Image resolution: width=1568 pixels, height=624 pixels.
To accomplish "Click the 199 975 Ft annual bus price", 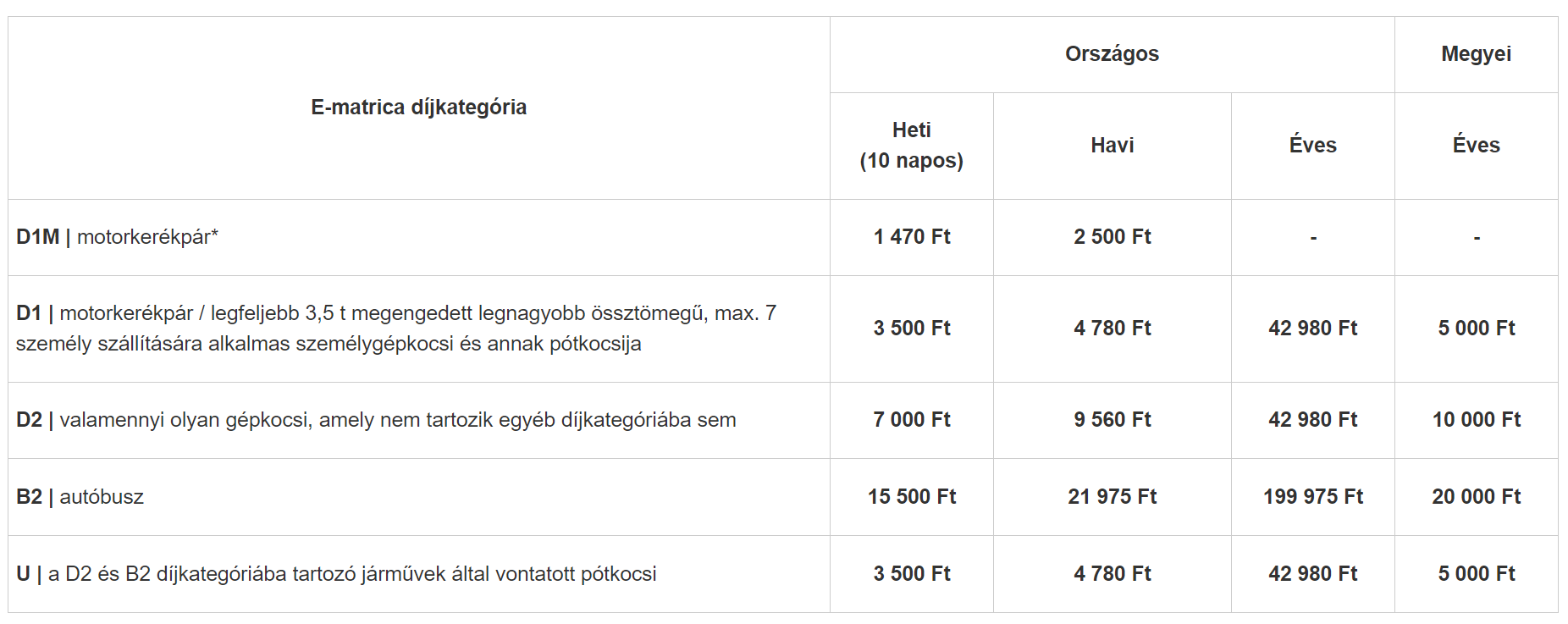I will [1313, 497].
